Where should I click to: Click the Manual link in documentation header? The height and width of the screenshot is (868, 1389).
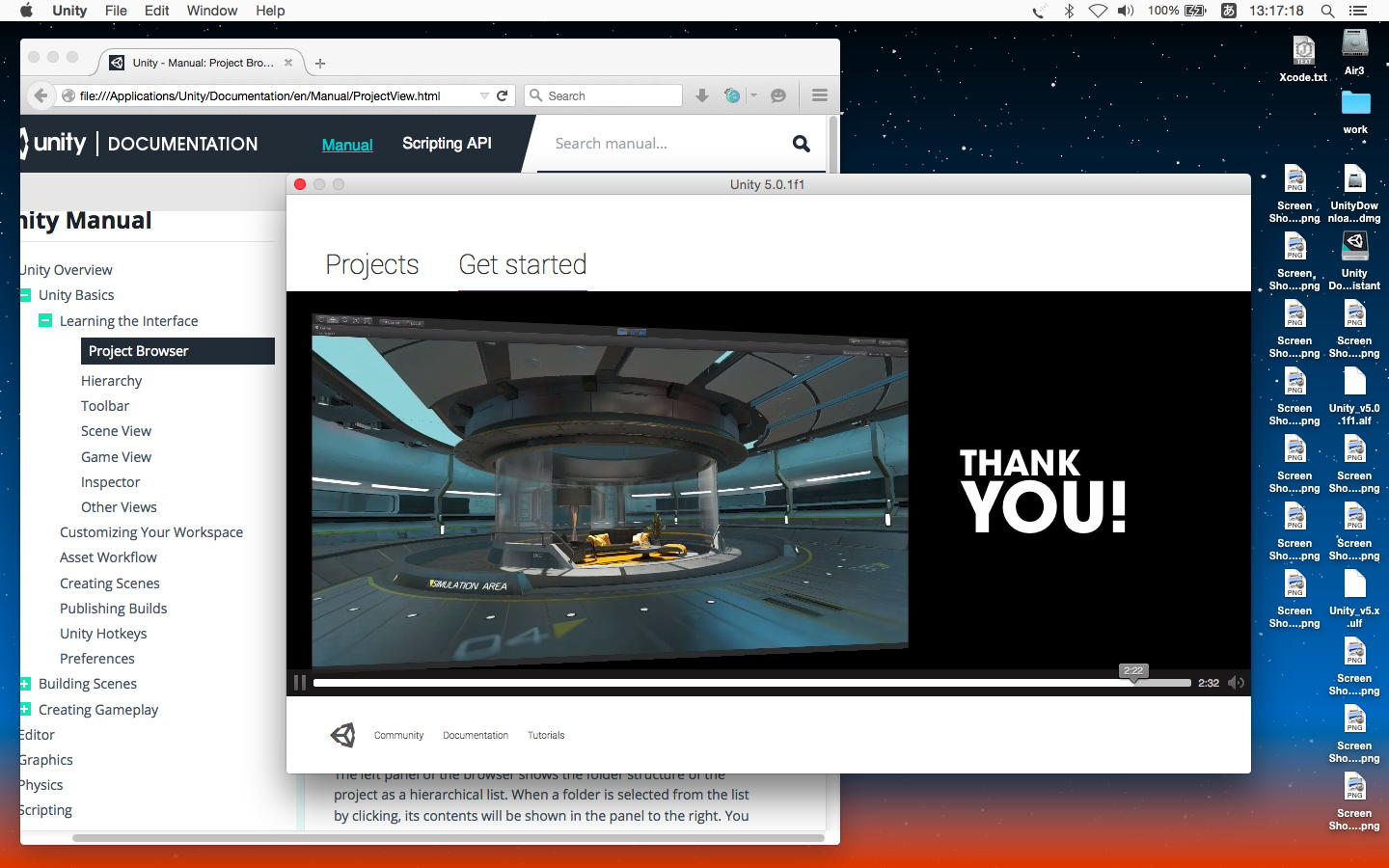pos(347,145)
